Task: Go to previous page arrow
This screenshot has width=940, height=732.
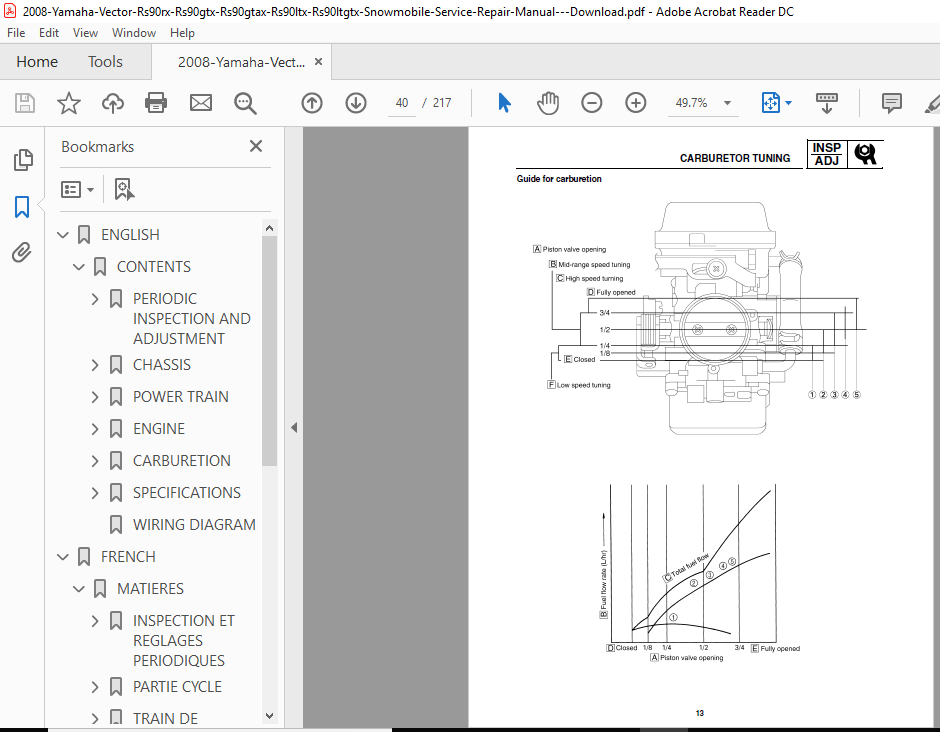Action: coord(312,103)
